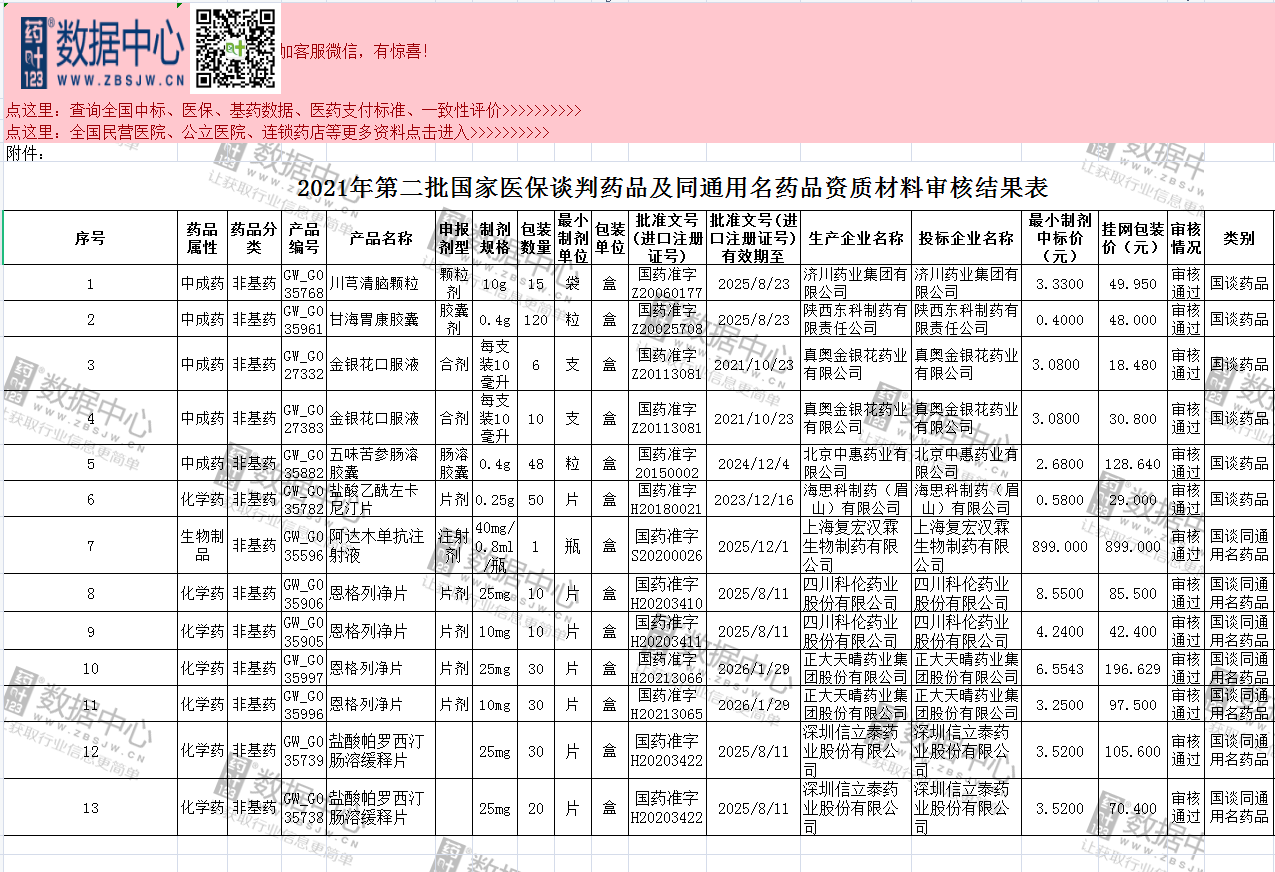1275x872 pixels.
Task: Select the 批准文号有效期至 column header
Action: click(756, 238)
